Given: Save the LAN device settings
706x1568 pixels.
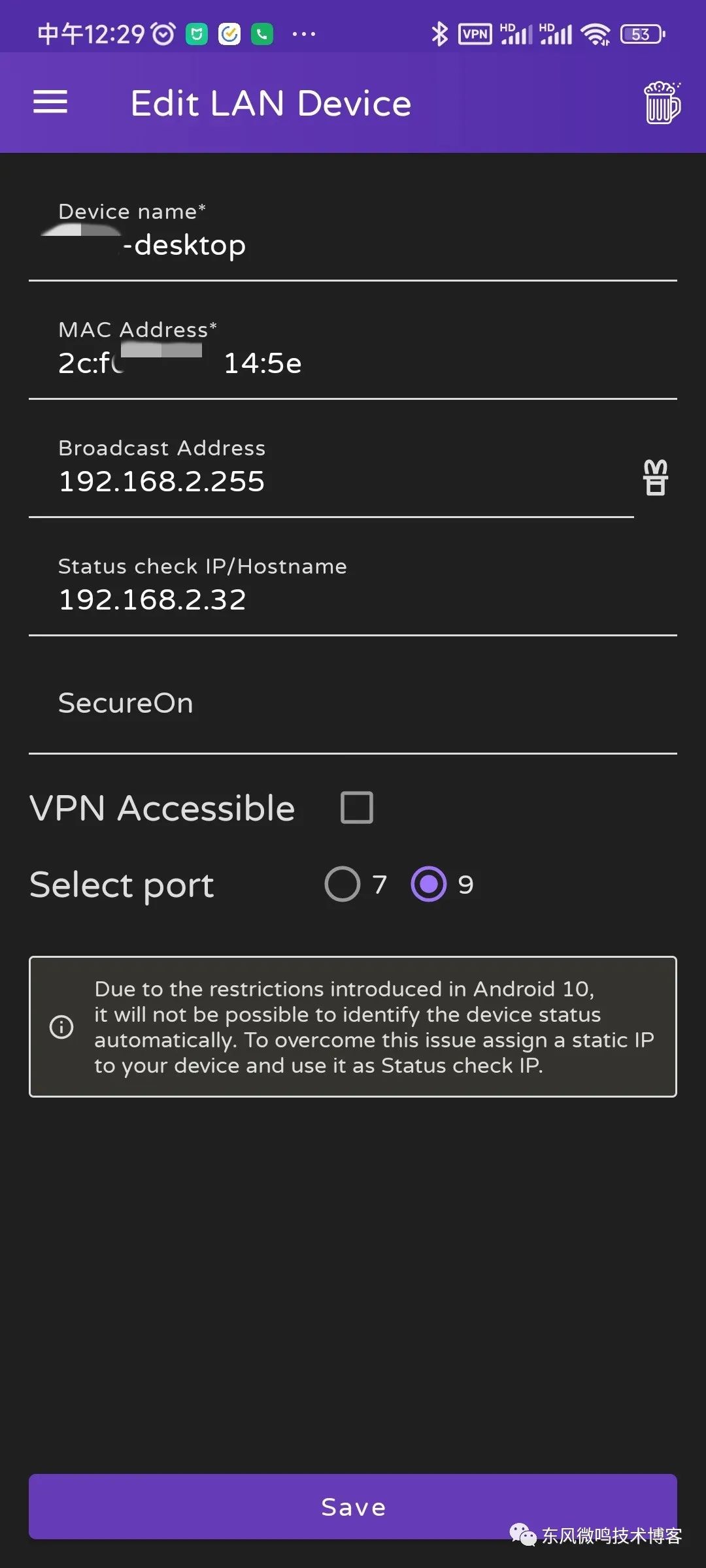Looking at the screenshot, I should coord(353,1507).
